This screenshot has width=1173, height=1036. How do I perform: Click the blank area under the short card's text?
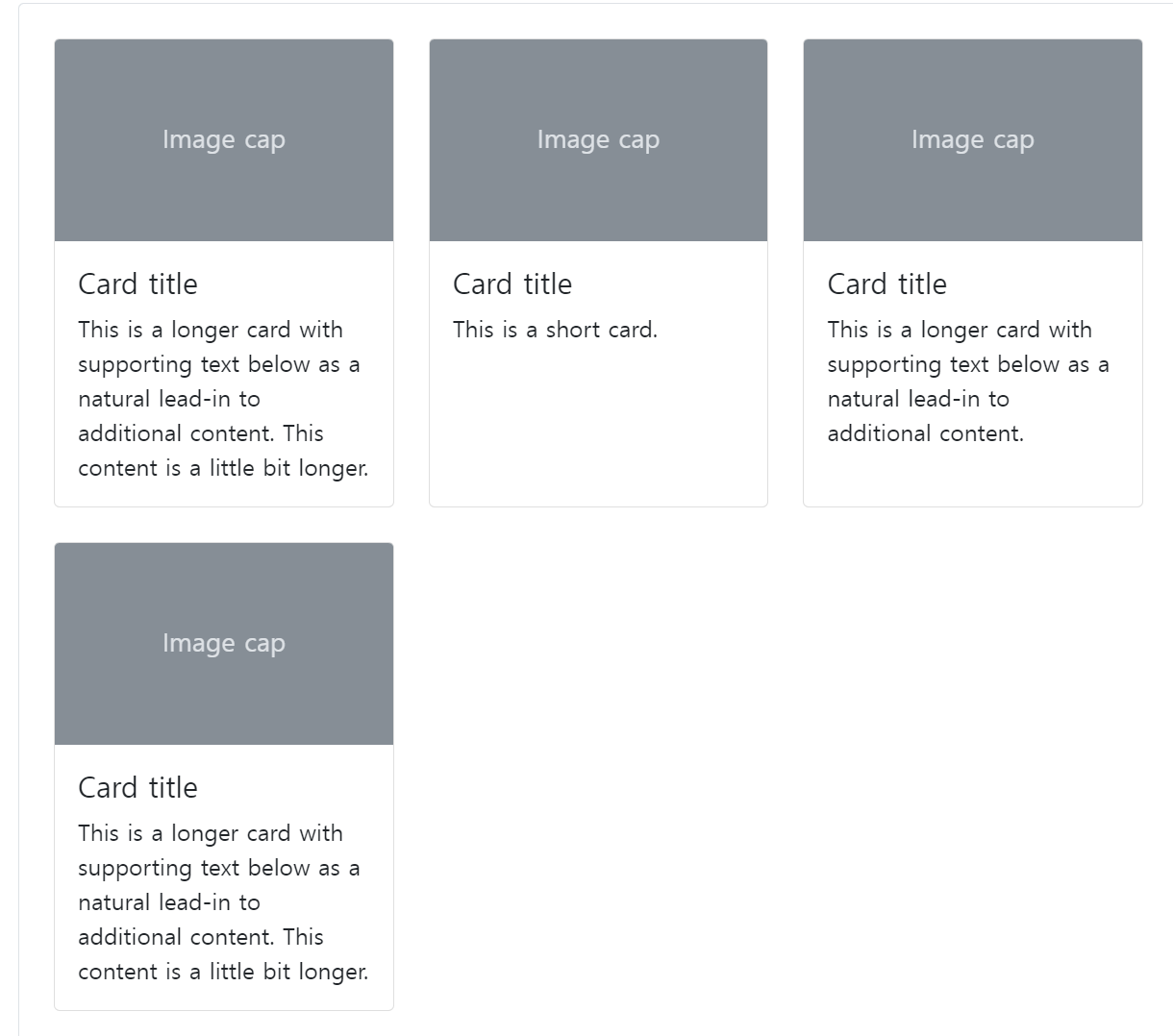point(598,423)
